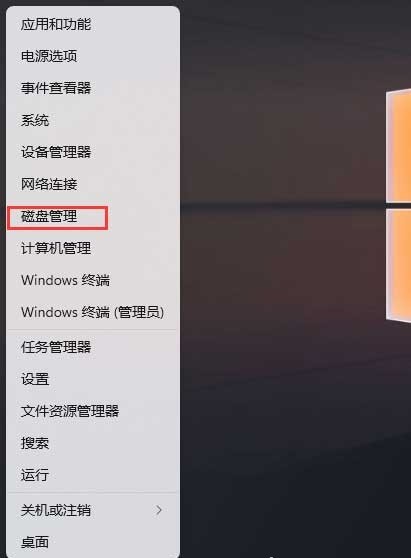The height and width of the screenshot is (558, 411).
Task: Select 桌面 at the menu bottom
Action: tap(93, 542)
